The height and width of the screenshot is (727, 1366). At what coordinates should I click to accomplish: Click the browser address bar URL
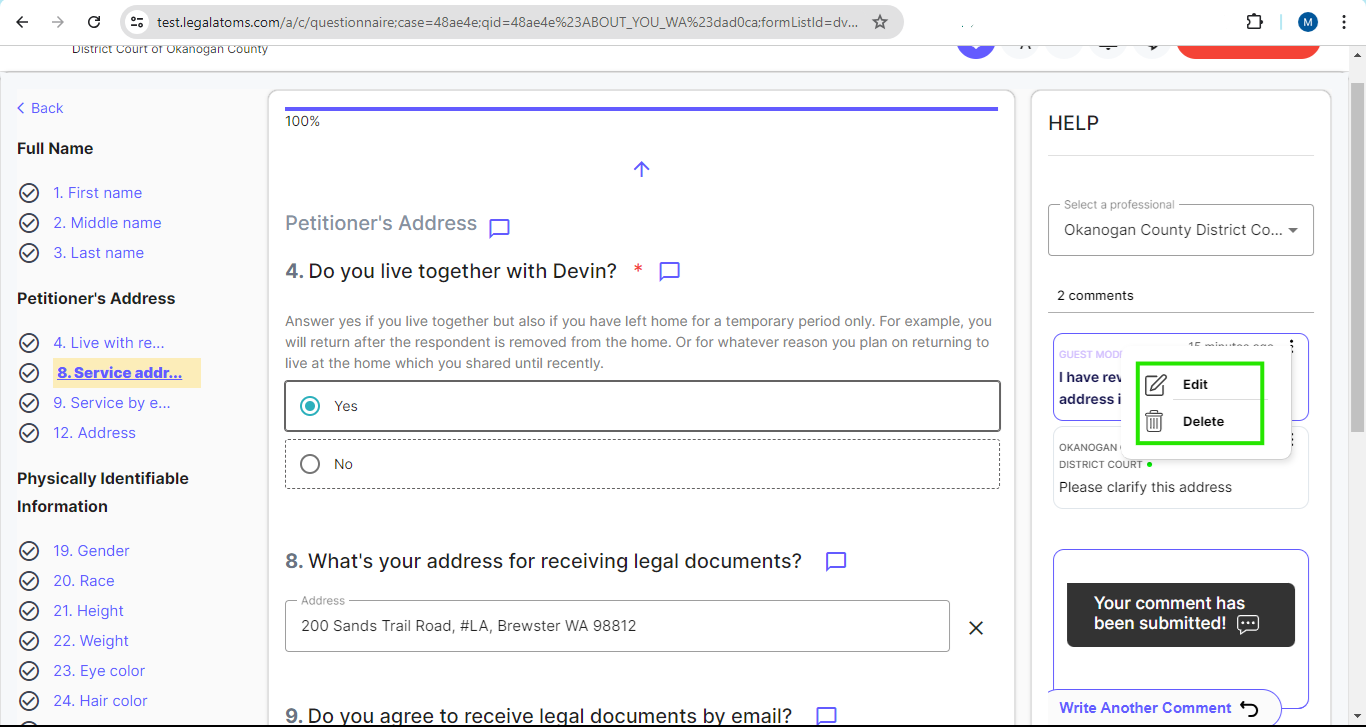point(507,21)
